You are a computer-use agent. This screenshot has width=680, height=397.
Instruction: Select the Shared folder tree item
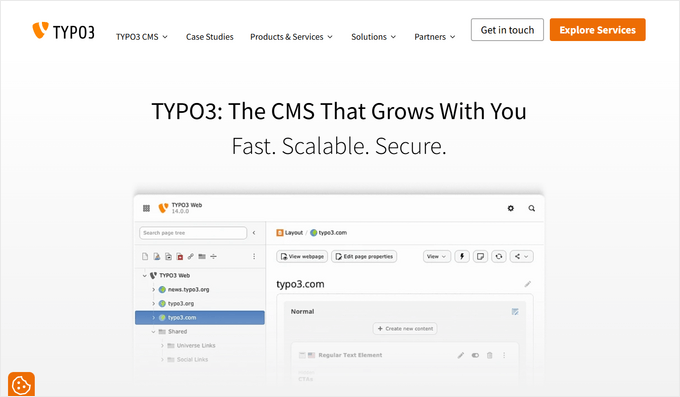(x=177, y=331)
